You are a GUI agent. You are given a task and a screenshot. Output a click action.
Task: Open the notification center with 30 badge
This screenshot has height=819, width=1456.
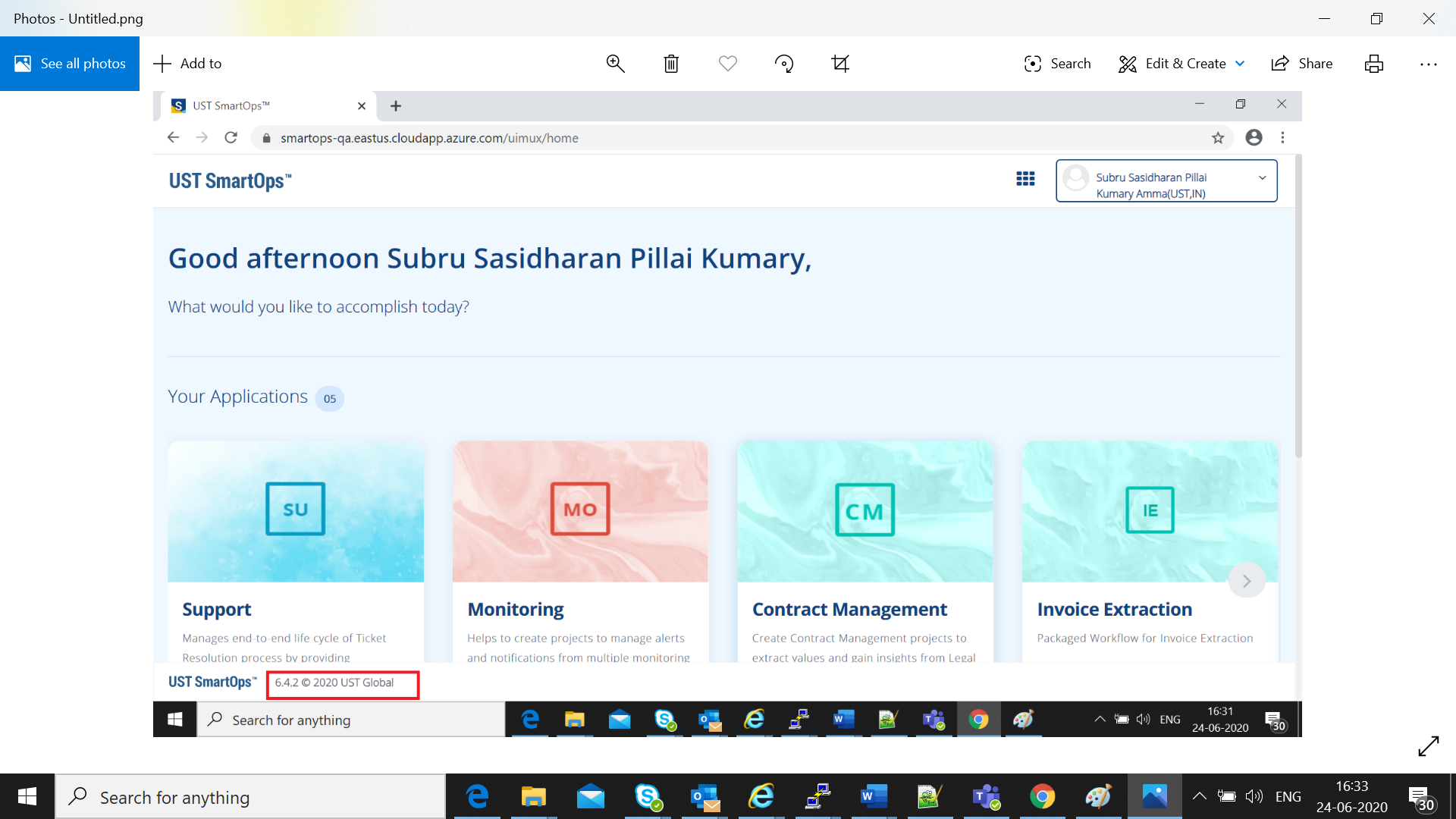pos(1422,798)
